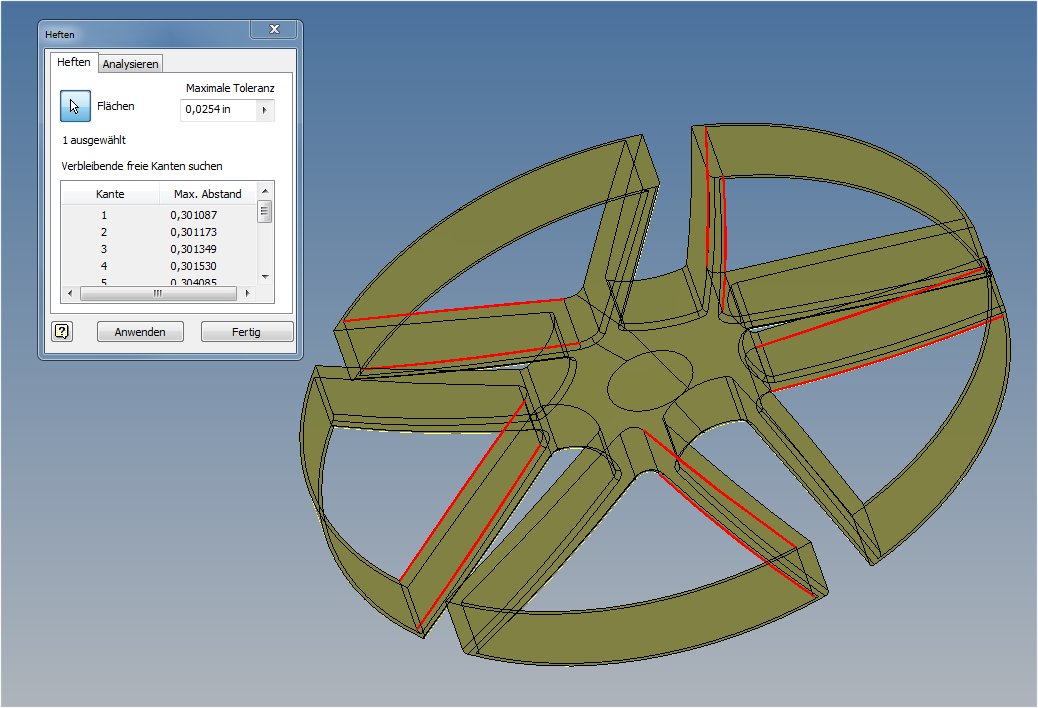Click the list's scroll up arrow

click(265, 191)
